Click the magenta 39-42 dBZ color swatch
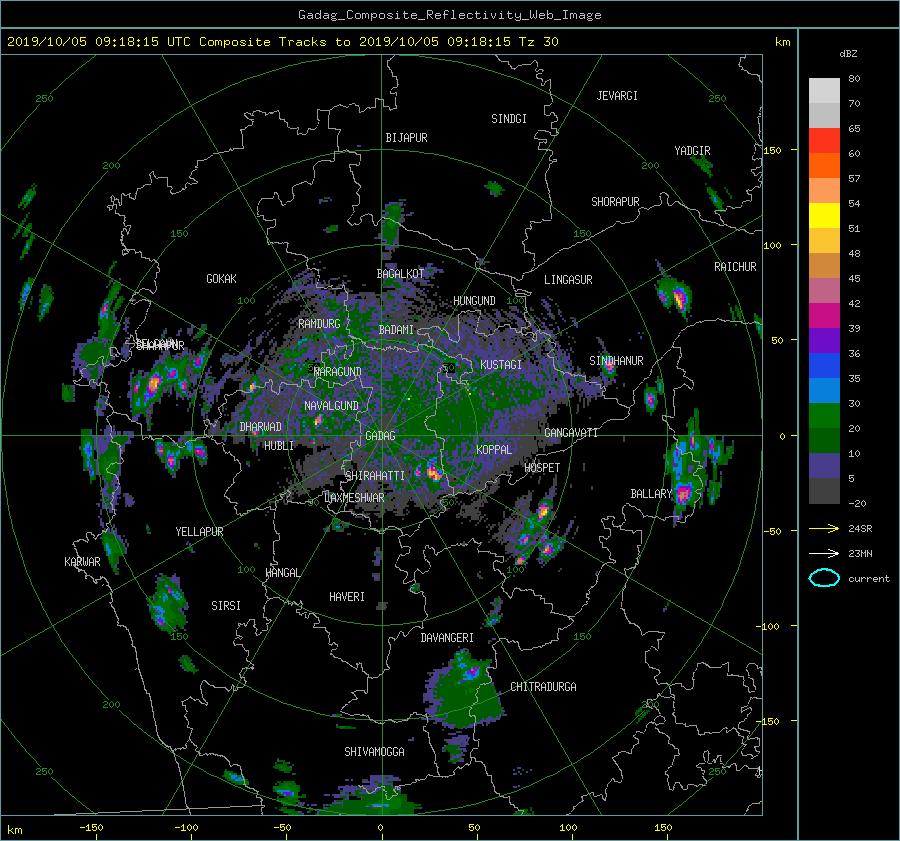The image size is (900, 841). tap(824, 315)
